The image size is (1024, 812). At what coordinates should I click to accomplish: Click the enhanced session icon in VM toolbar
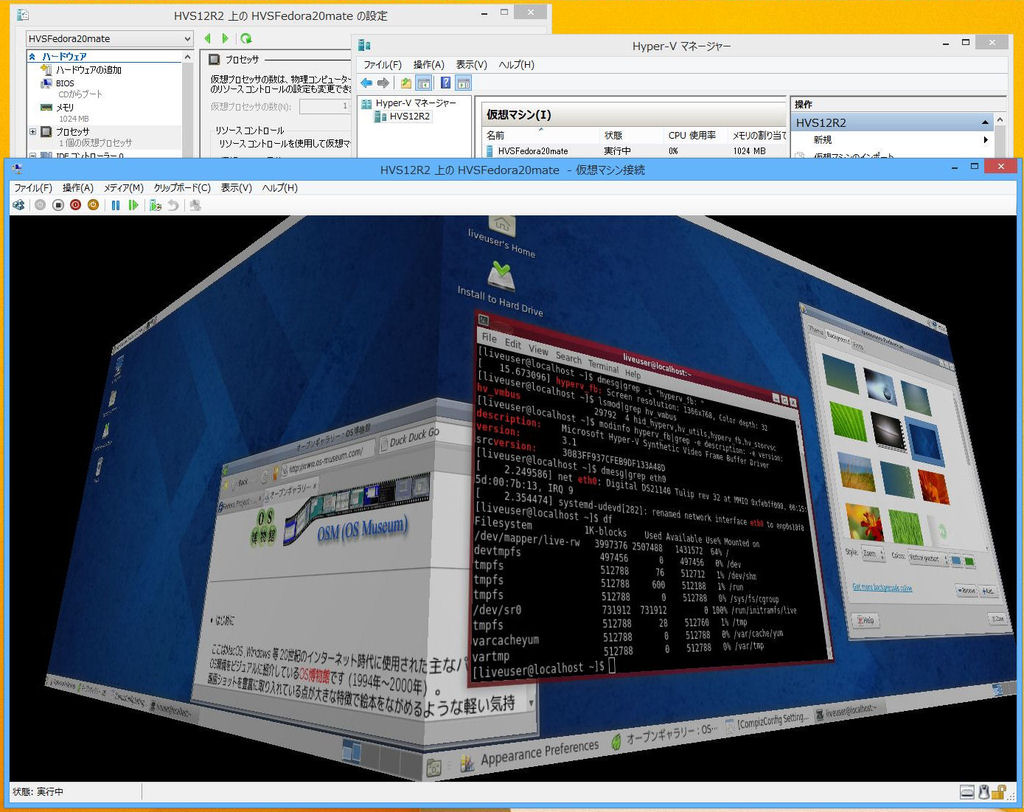click(x=195, y=205)
